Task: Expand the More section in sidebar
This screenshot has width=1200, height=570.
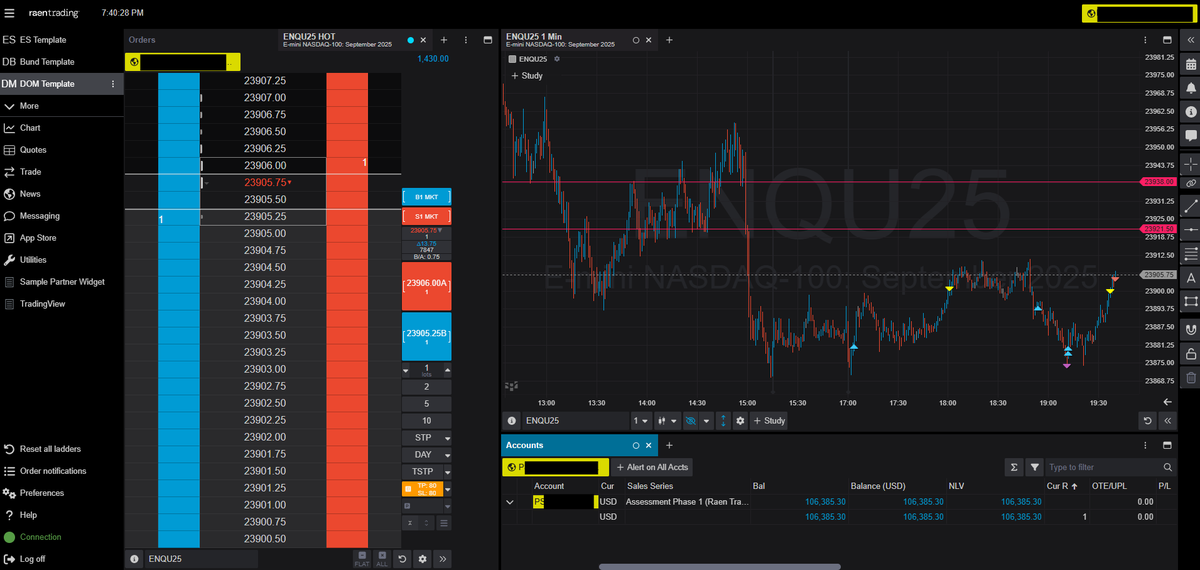Action: pyautogui.click(x=62, y=106)
